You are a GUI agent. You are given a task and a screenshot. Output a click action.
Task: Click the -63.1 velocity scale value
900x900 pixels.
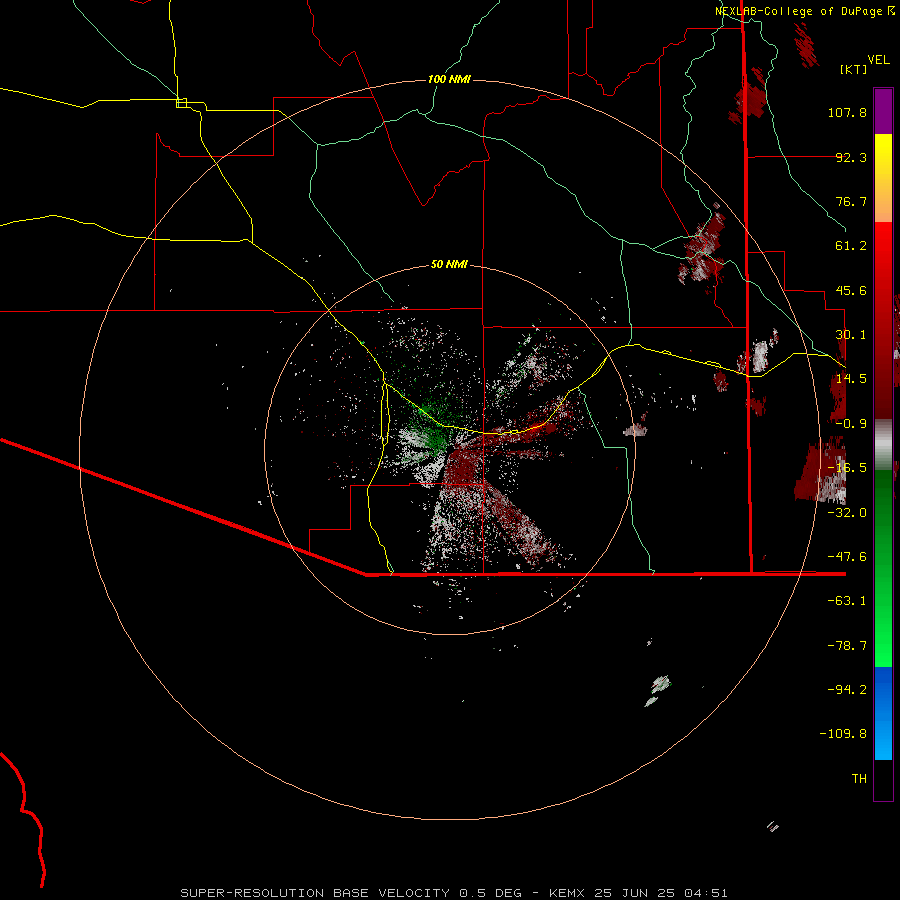click(x=847, y=601)
